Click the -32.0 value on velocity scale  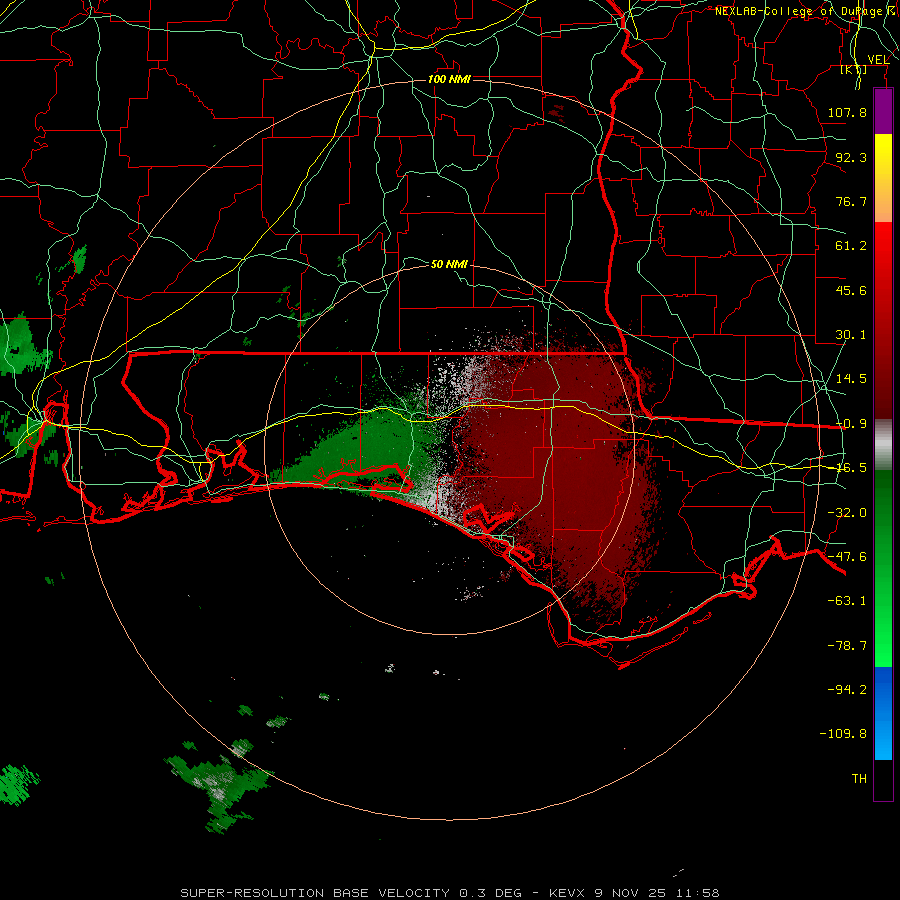point(847,513)
